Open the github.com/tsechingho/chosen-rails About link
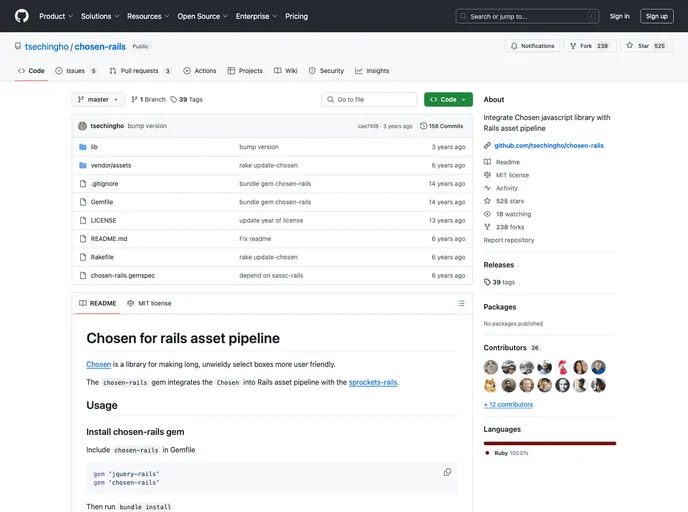Screen dimensions: 688x512 [549, 146]
